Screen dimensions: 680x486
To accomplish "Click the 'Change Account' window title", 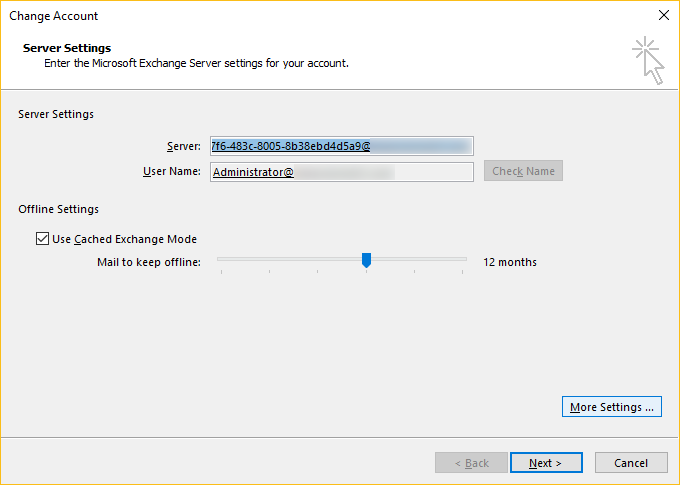I will point(54,16).
